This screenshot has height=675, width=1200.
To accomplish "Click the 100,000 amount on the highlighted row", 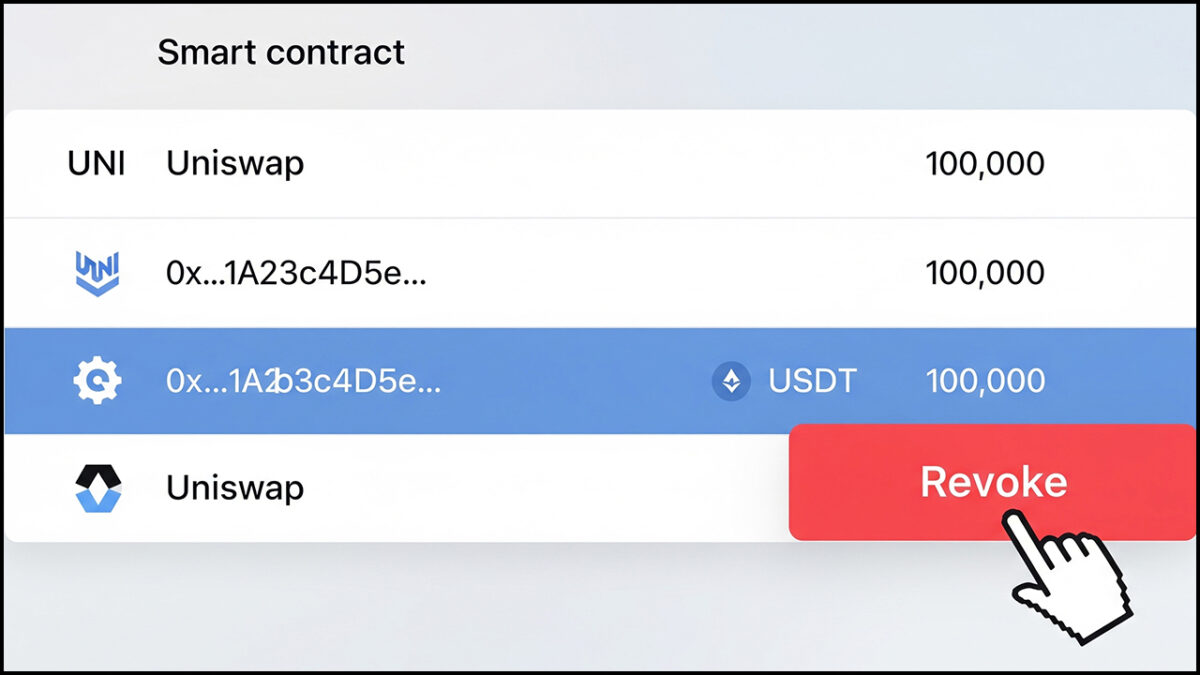I will [x=988, y=380].
